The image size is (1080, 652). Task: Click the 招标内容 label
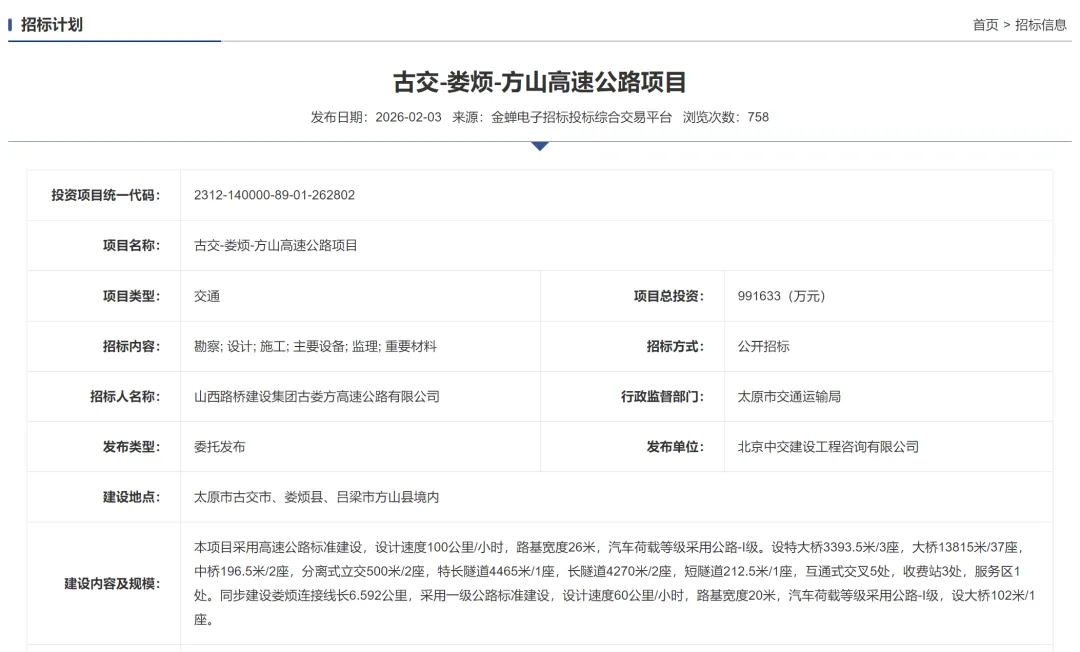132,346
